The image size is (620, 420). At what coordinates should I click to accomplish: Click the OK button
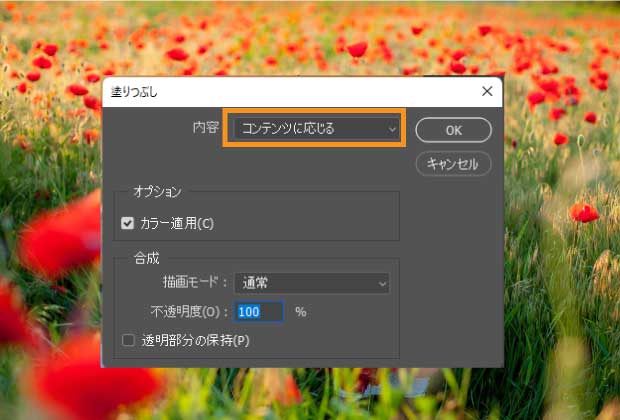tap(454, 130)
